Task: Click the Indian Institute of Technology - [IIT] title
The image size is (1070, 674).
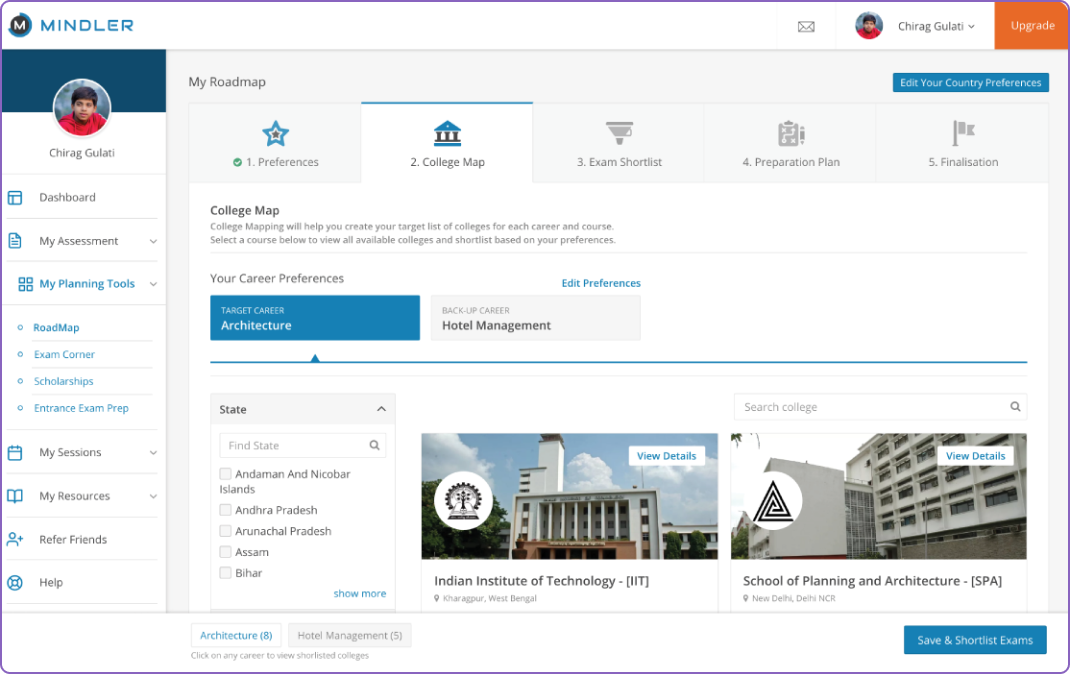Action: coord(541,581)
